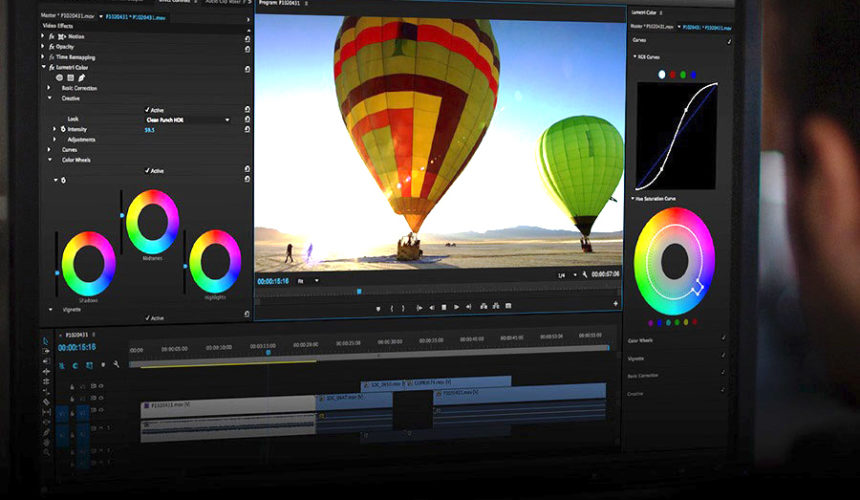Click the Export Frame camera icon
The image size is (860, 500).
[x=508, y=306]
